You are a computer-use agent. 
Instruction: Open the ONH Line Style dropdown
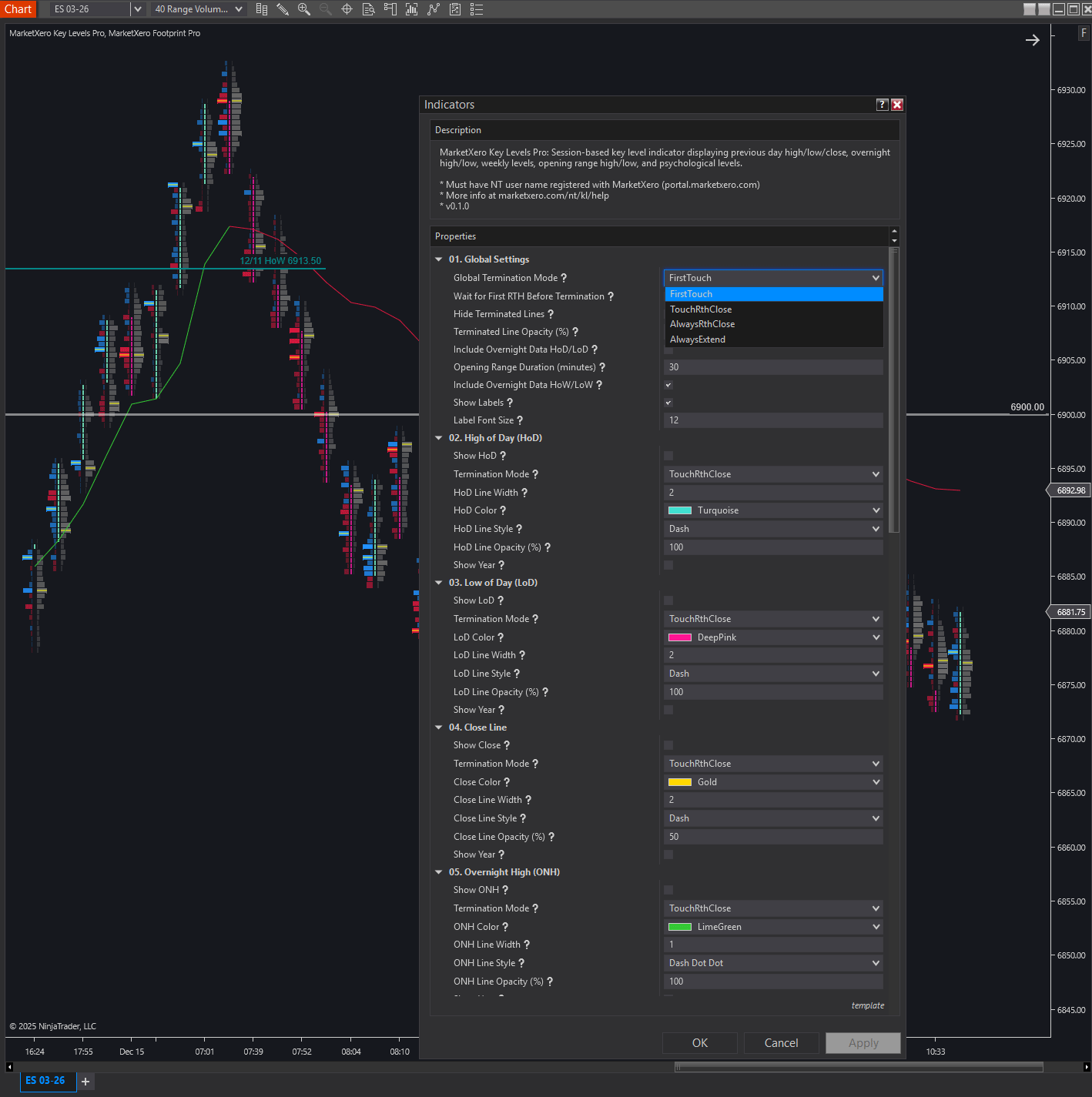tap(773, 963)
